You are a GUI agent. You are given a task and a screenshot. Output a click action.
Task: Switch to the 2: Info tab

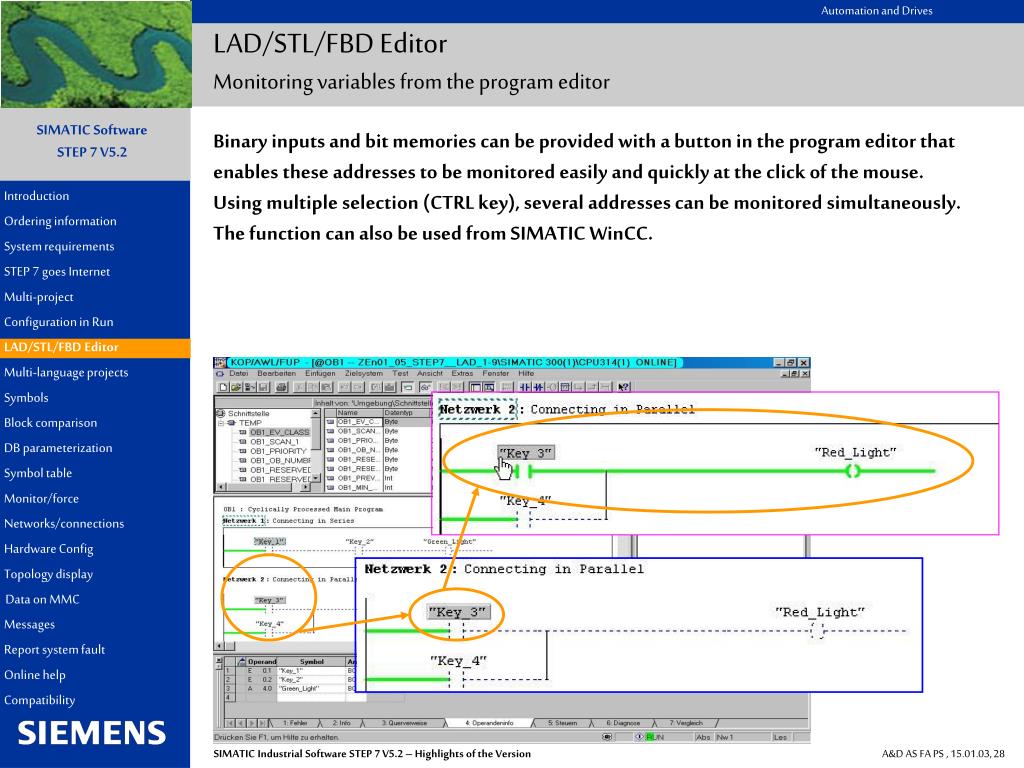click(x=342, y=723)
